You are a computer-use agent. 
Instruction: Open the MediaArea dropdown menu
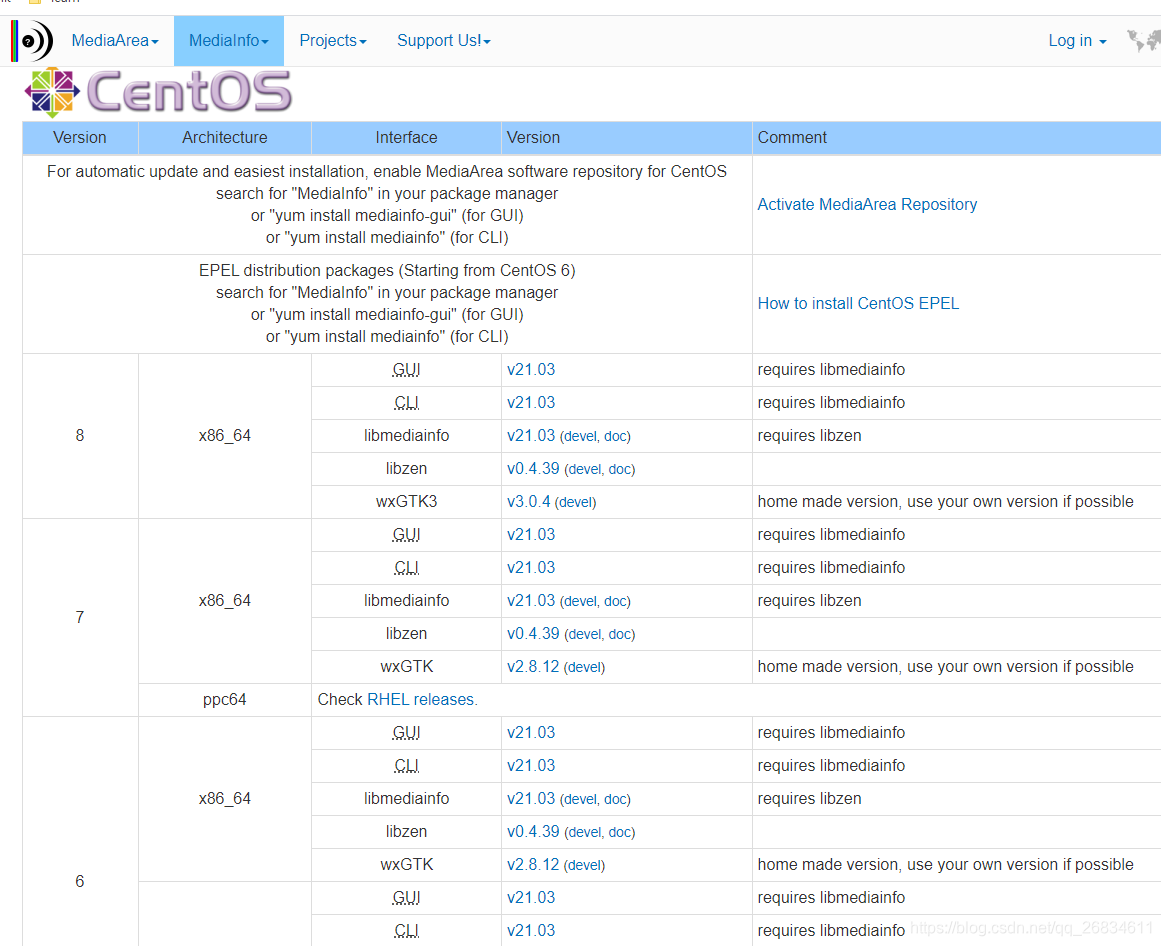tap(114, 41)
